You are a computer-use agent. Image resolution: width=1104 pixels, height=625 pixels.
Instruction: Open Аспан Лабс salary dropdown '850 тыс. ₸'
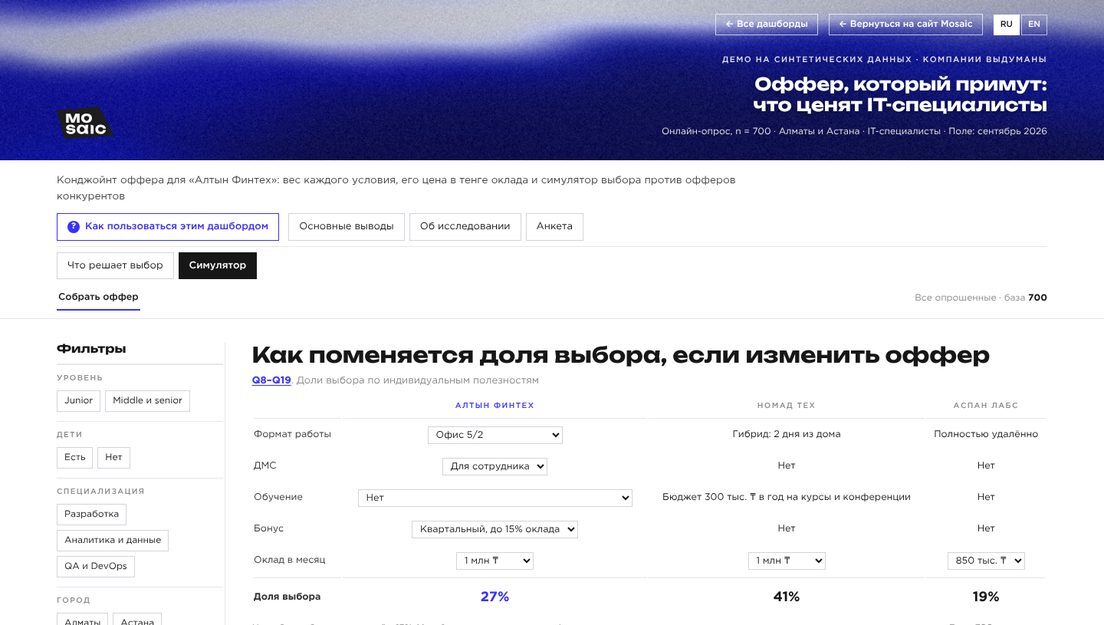click(986, 561)
